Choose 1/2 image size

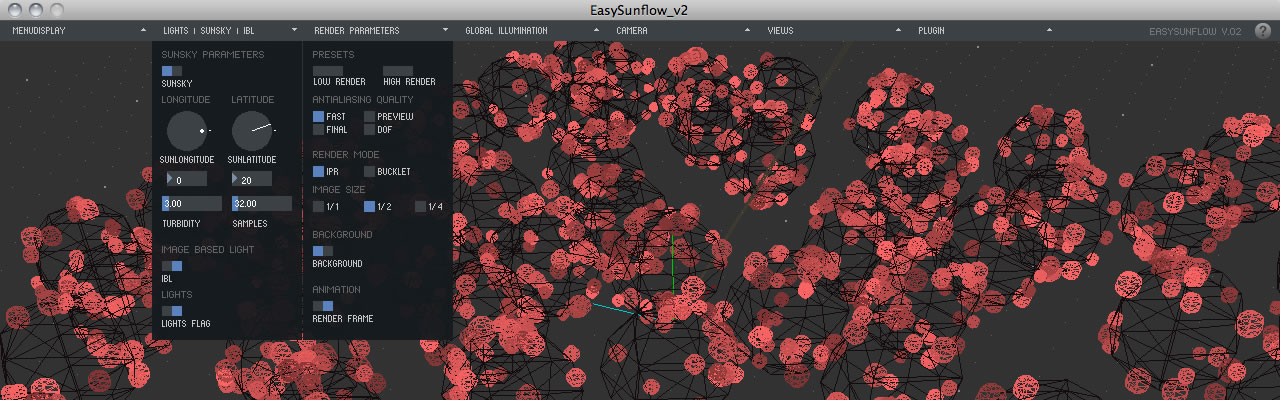369,207
